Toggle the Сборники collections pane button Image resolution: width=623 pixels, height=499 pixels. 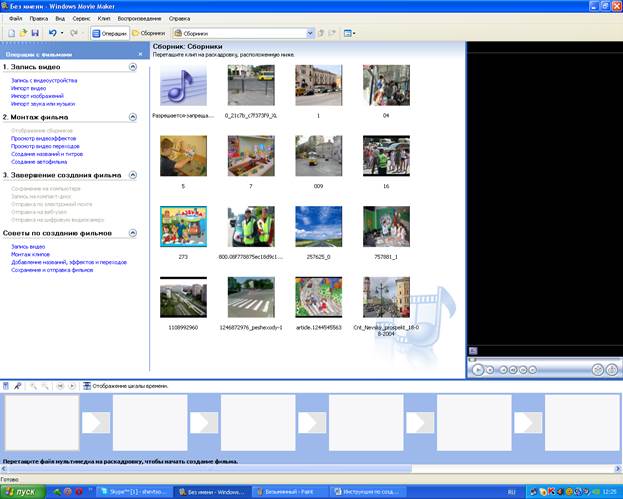148,33
